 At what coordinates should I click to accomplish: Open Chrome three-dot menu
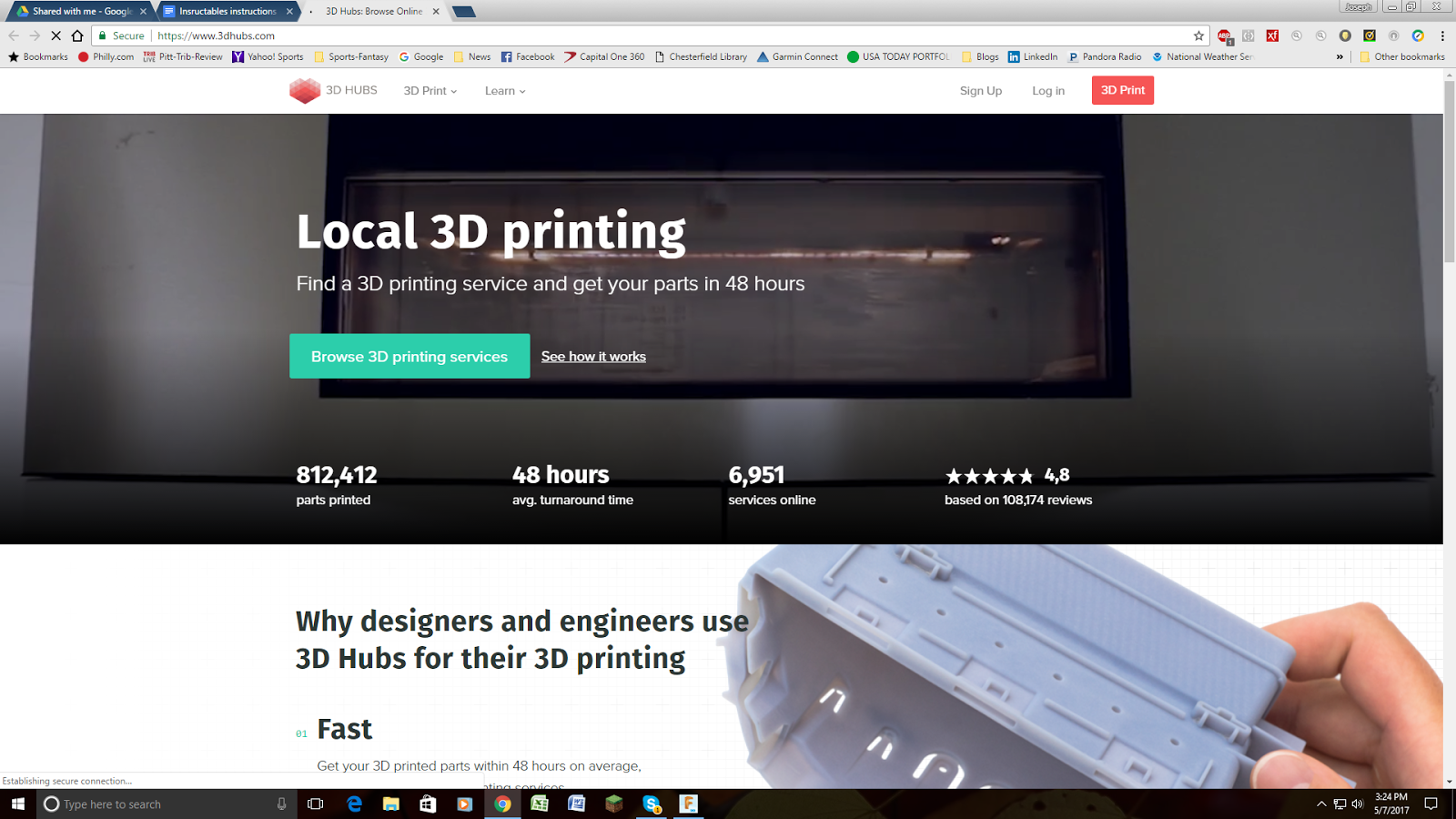[1442, 35]
